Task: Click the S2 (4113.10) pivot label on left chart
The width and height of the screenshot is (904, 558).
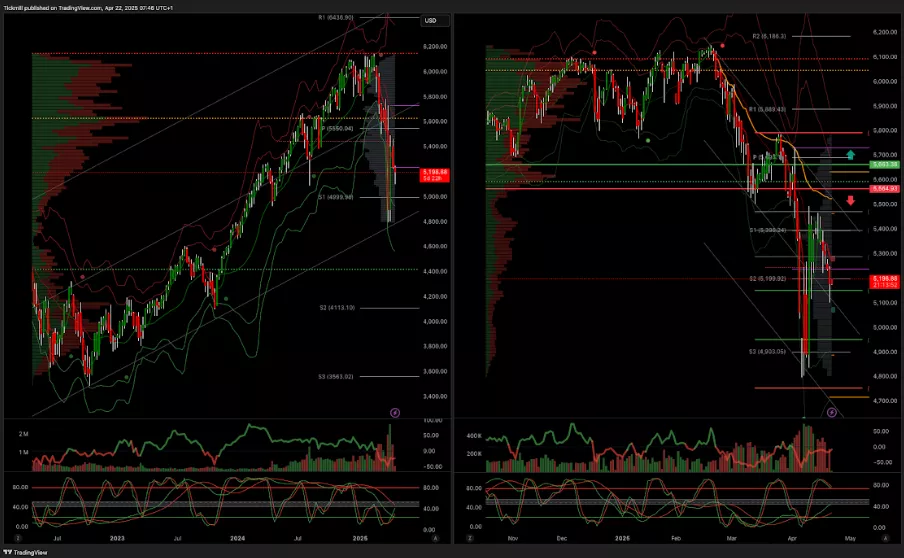Action: point(336,308)
